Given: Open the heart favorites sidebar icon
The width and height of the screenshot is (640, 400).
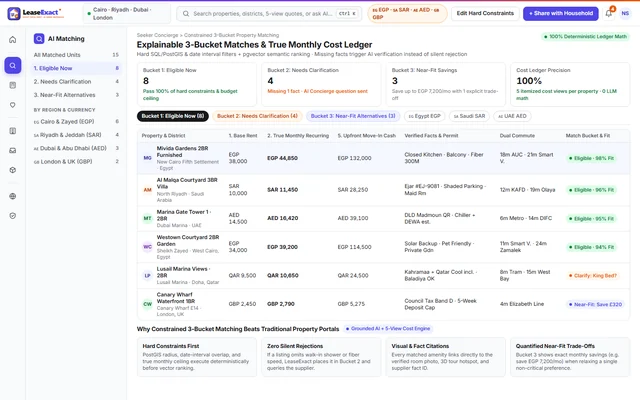Looking at the screenshot, I should click(13, 105).
